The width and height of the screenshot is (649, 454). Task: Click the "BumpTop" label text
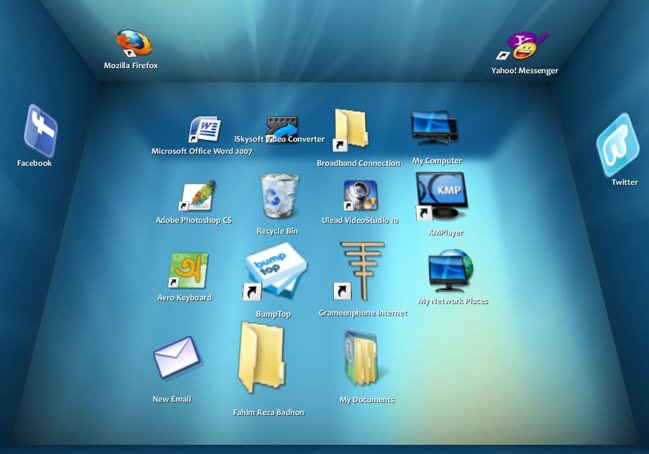(273, 314)
